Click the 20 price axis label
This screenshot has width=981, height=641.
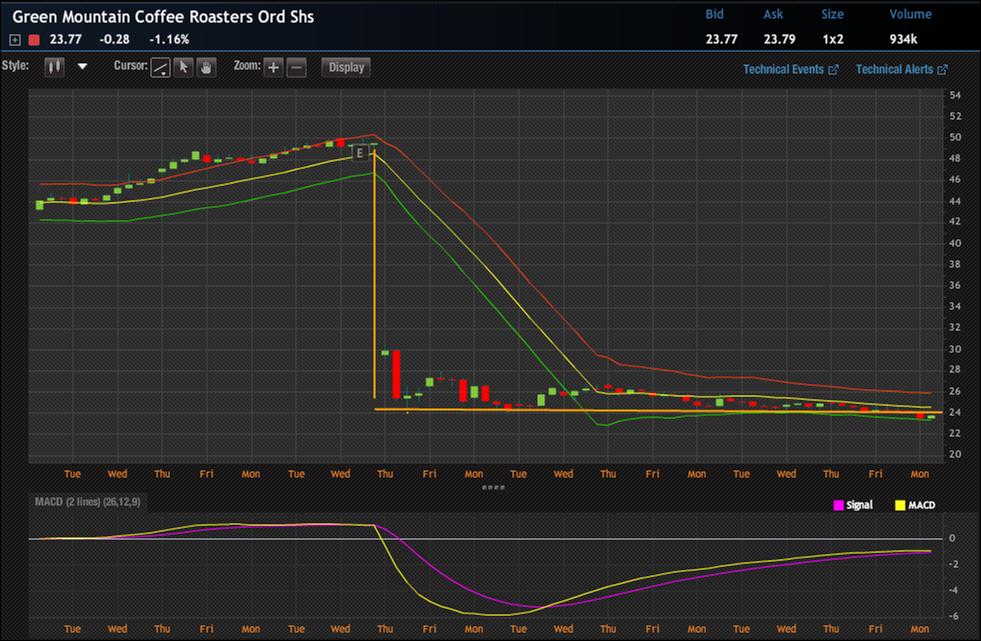(x=955, y=454)
